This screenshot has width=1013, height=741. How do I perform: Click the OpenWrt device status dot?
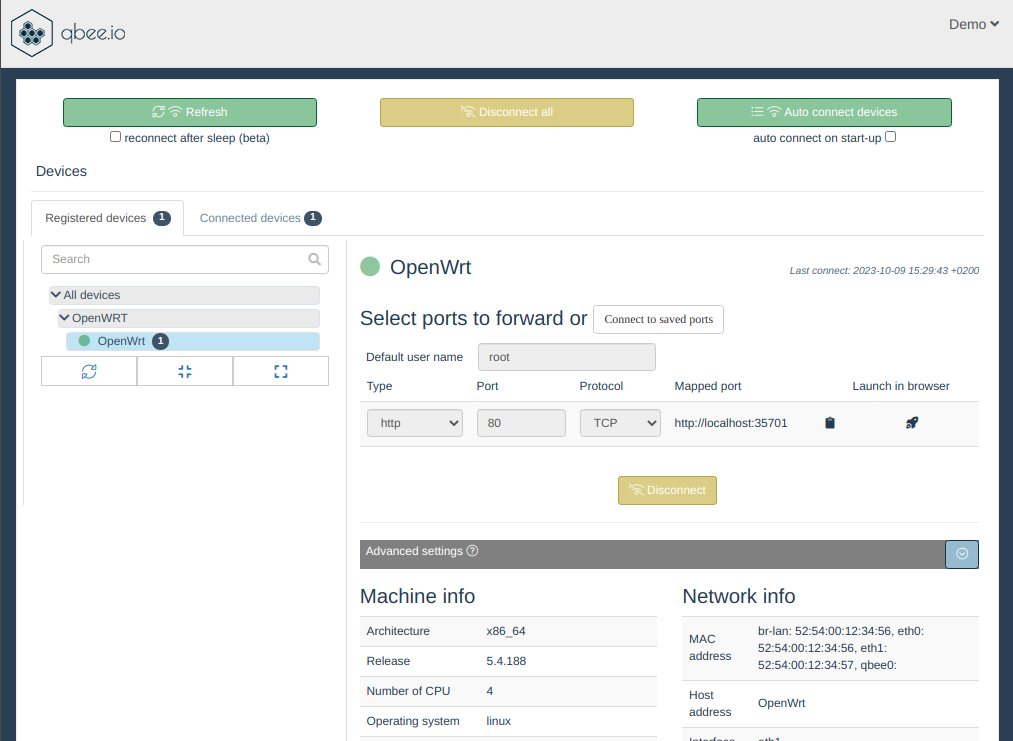point(368,267)
